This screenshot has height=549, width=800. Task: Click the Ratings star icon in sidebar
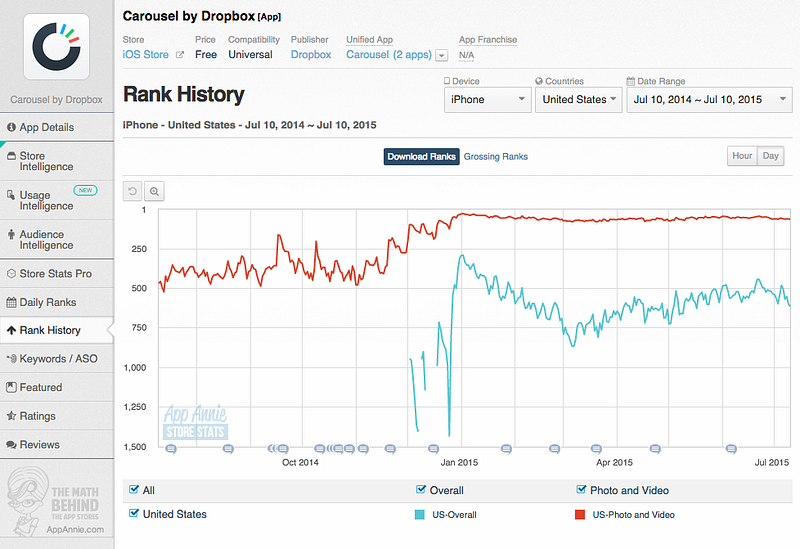point(11,415)
